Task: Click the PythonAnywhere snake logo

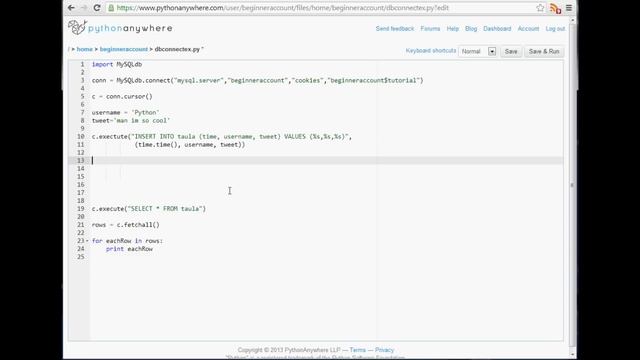Action: click(x=77, y=27)
